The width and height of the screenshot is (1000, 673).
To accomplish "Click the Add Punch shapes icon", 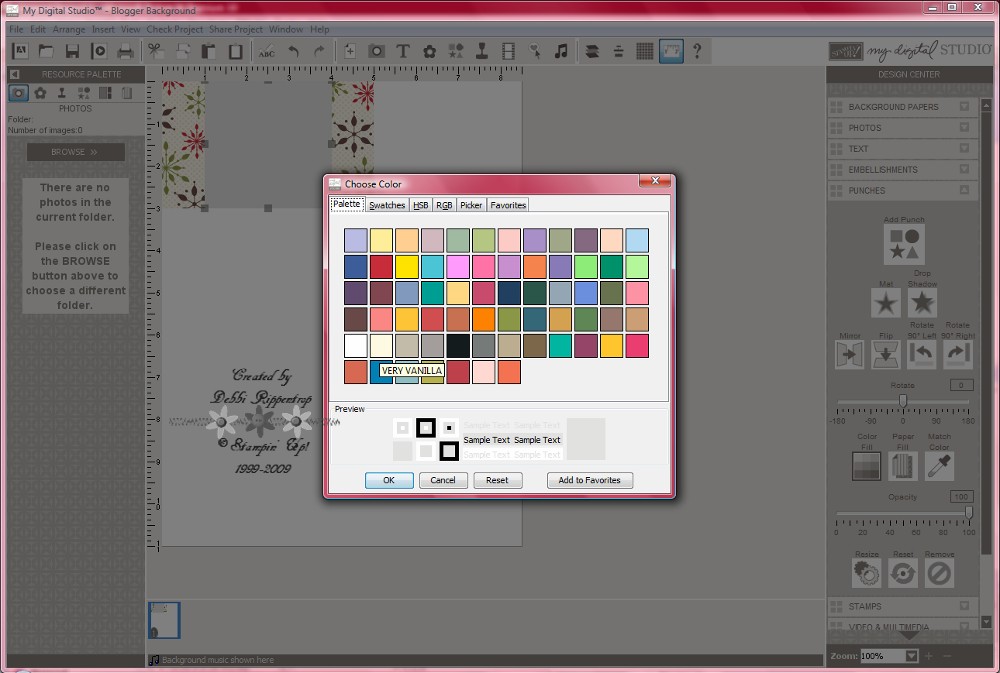I will pos(904,244).
